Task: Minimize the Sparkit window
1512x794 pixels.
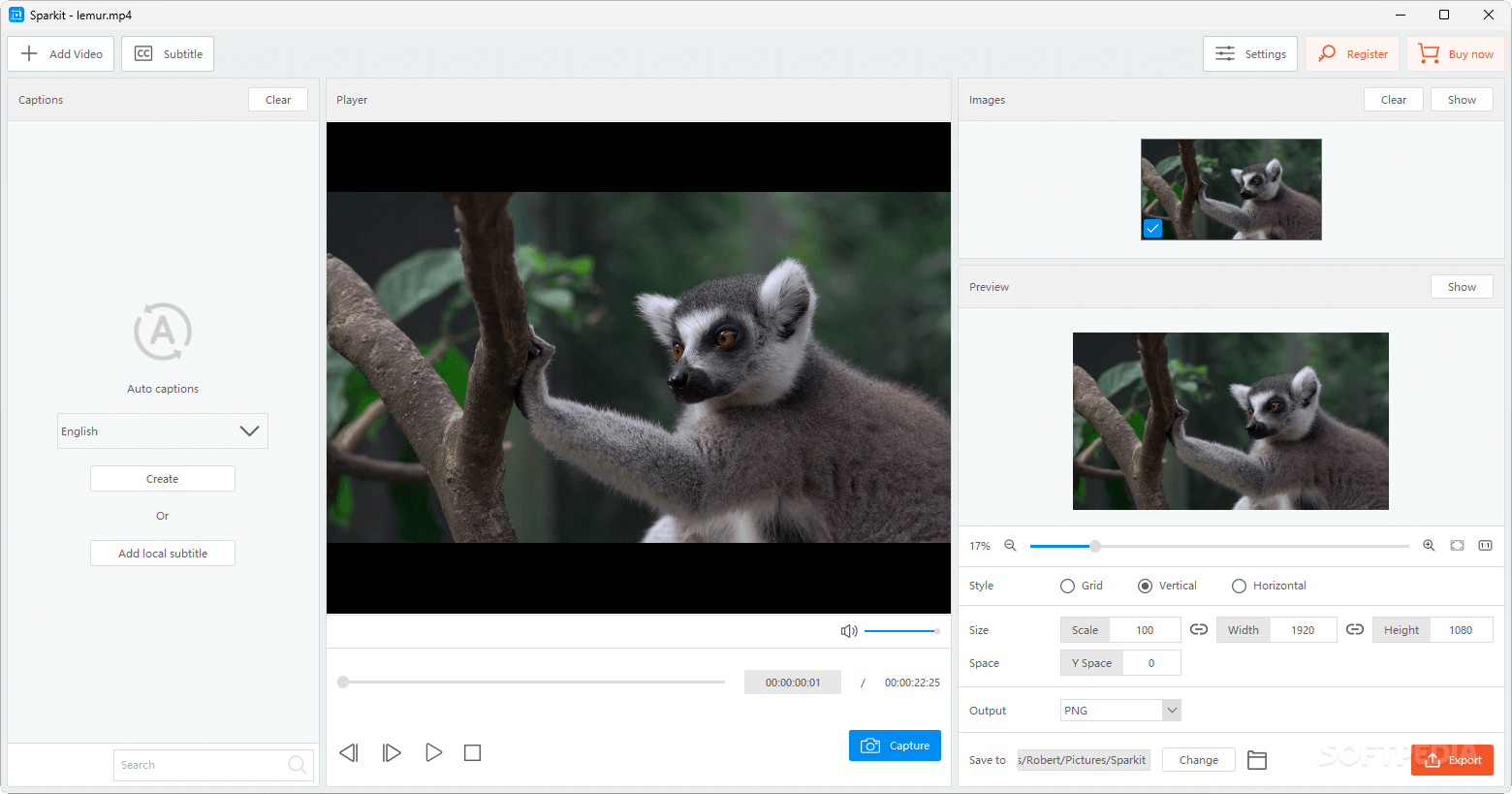Action: [x=1401, y=15]
